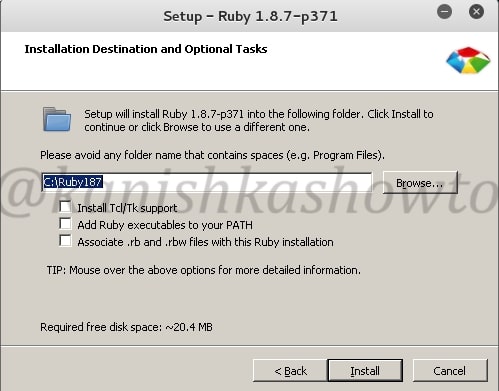
Task: Click the Setup will install Ruby description
Action: (259, 121)
